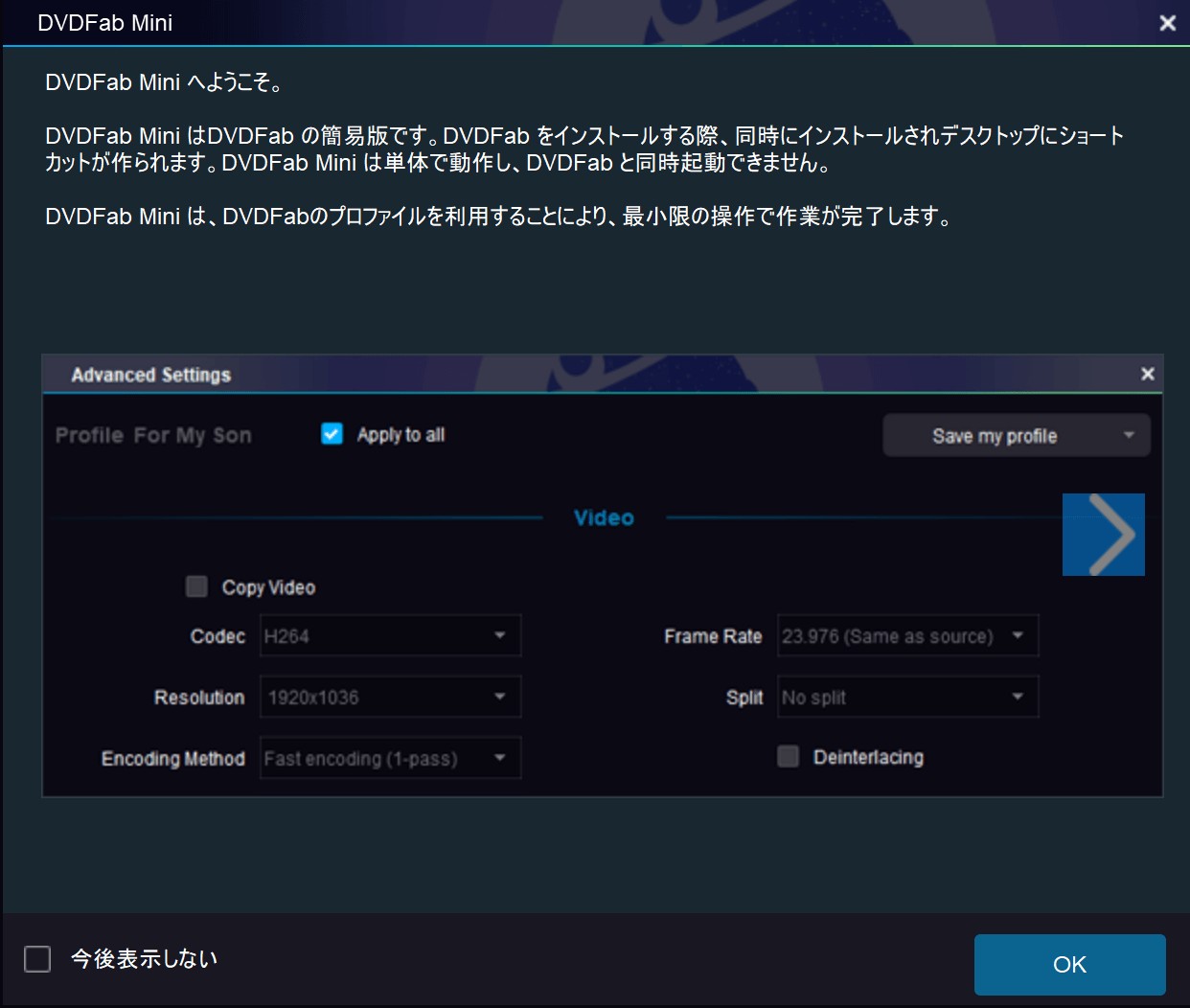Click the Frame Rate label

(713, 636)
